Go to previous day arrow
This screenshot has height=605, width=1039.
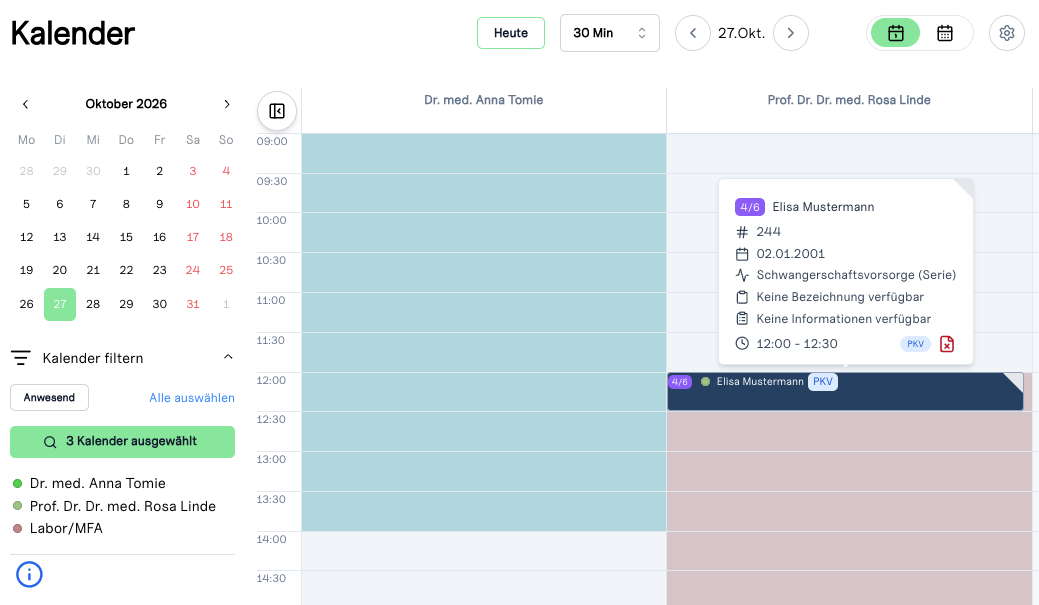pos(693,33)
